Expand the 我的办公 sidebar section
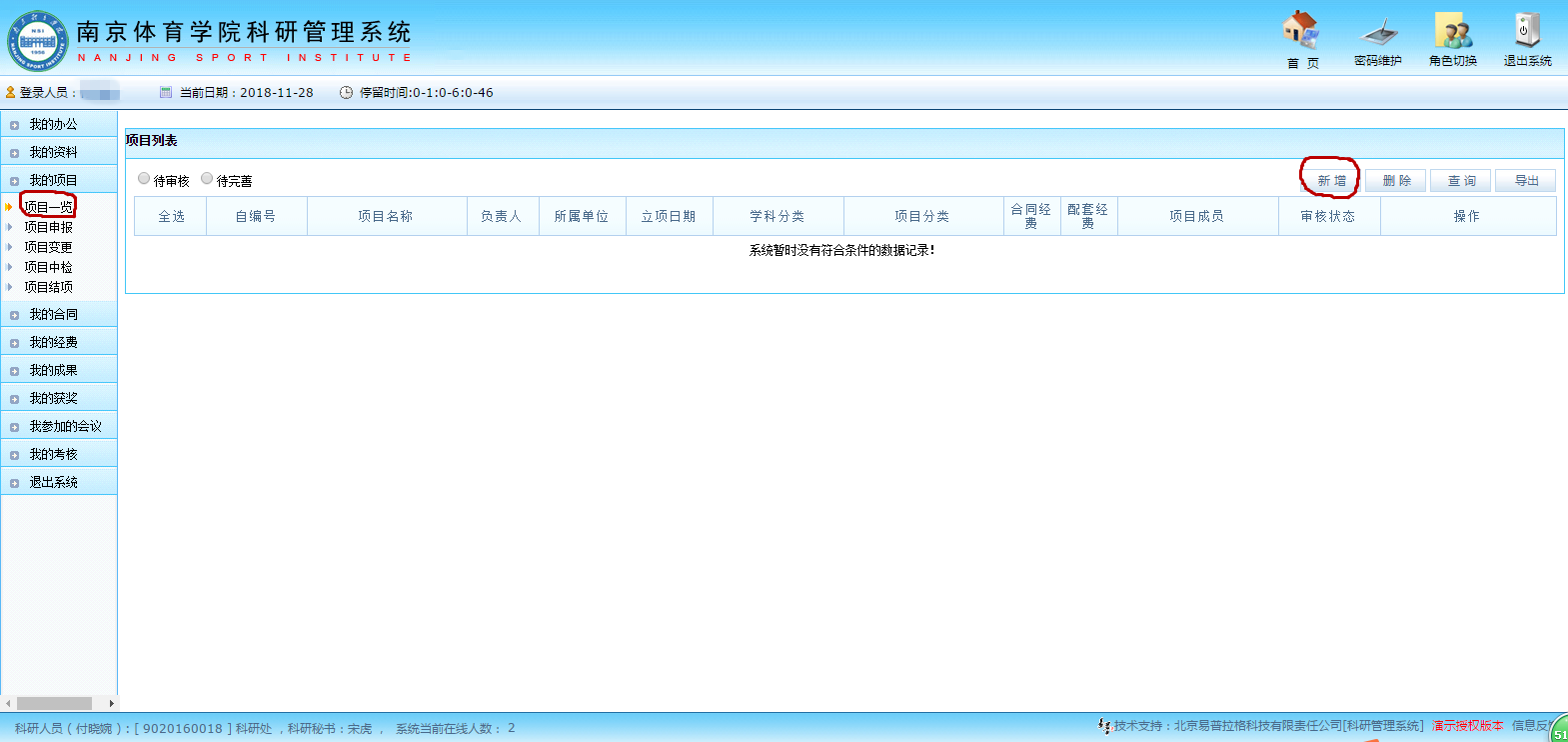The height and width of the screenshot is (742, 1568). click(x=53, y=124)
